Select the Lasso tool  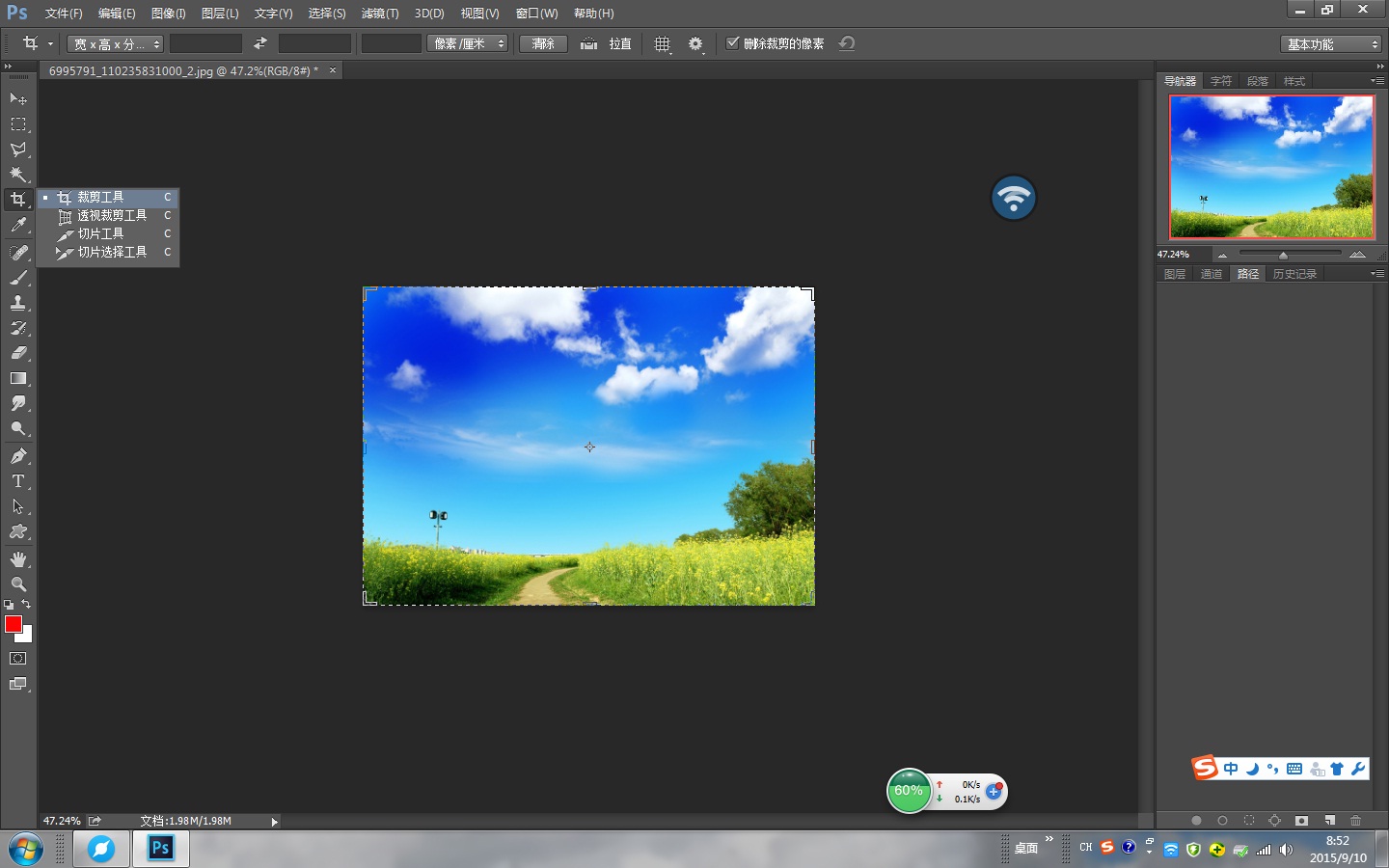(17, 149)
